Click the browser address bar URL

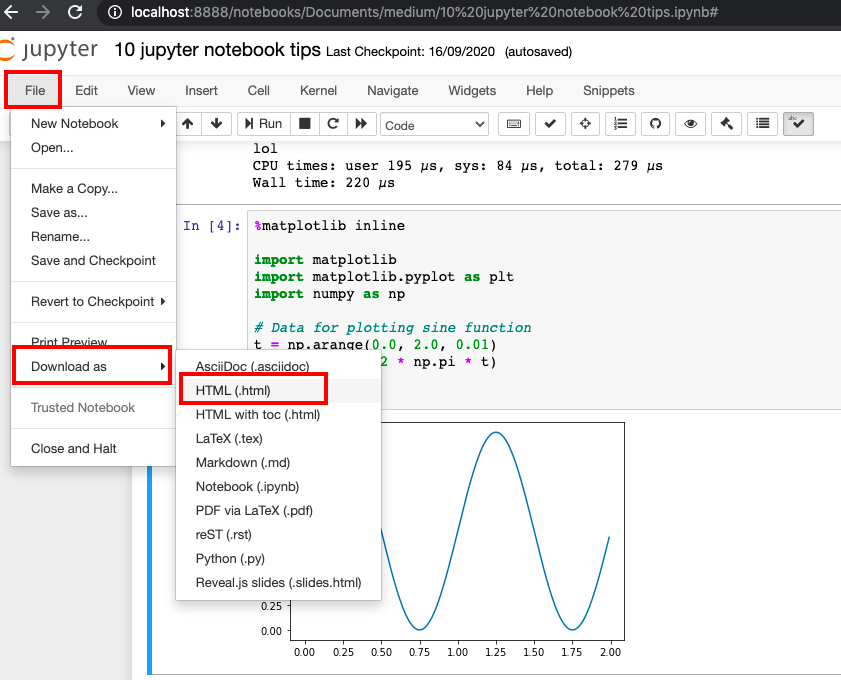pyautogui.click(x=424, y=12)
